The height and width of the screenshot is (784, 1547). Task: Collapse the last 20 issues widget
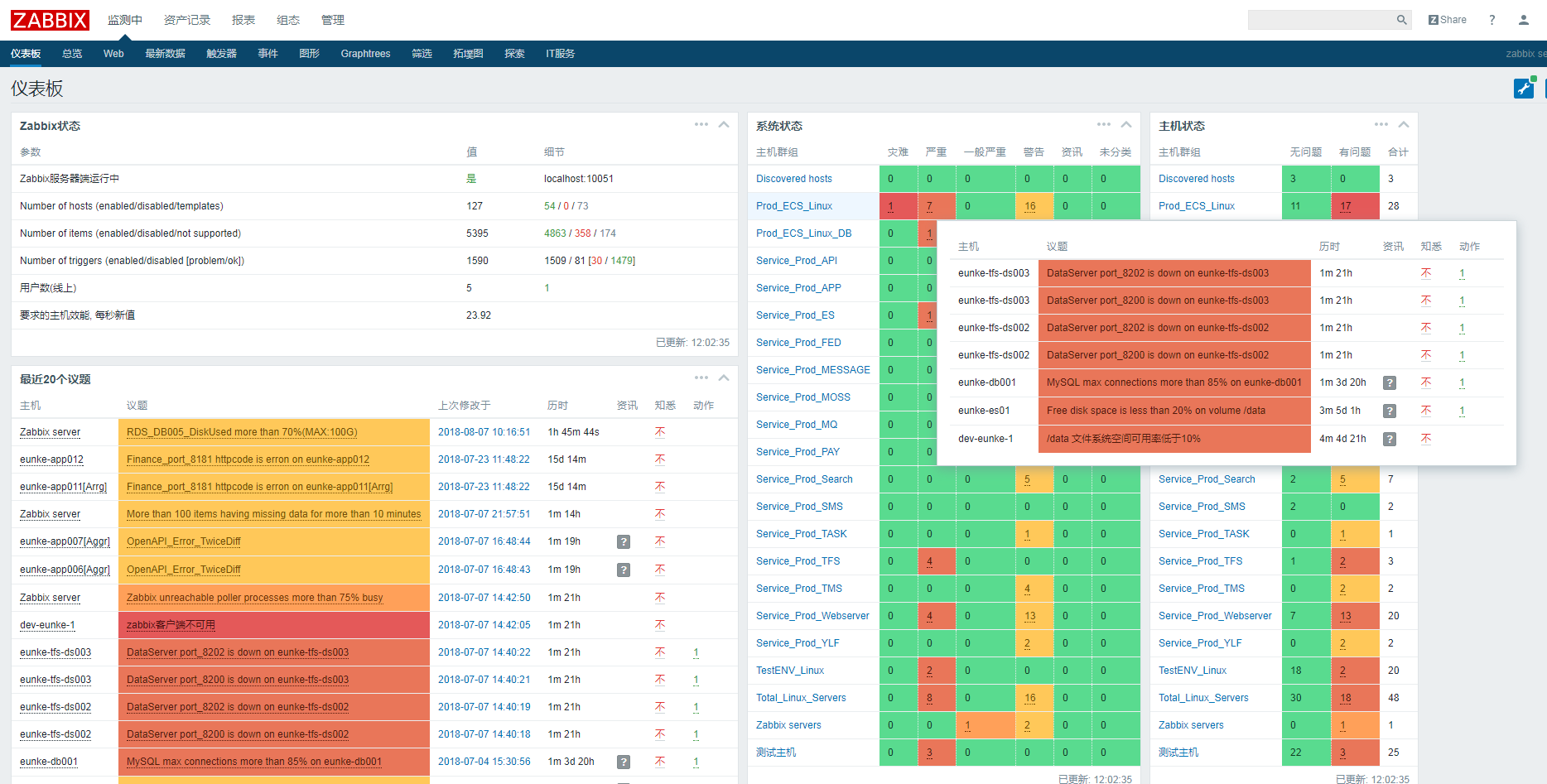tap(724, 378)
